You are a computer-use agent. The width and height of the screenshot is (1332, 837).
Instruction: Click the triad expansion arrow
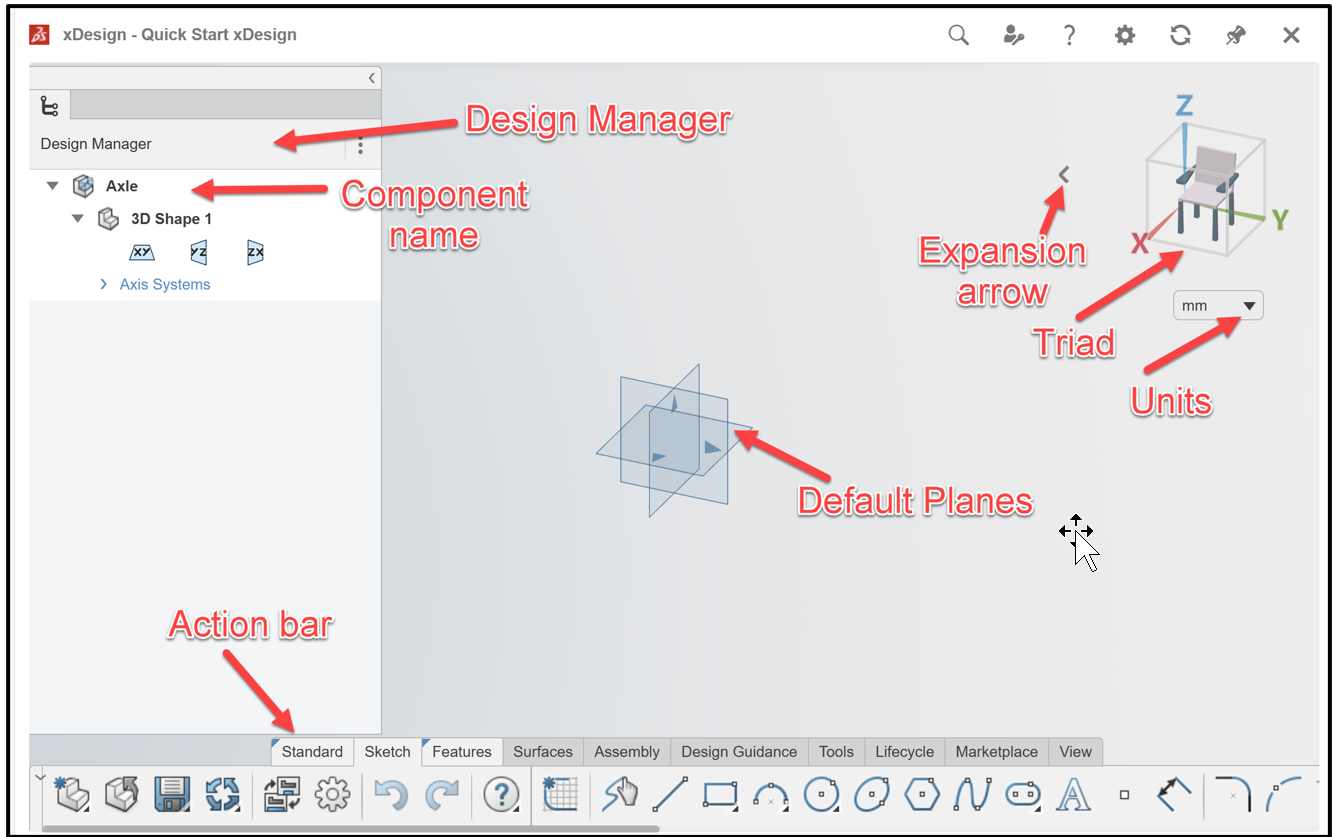1062,173
